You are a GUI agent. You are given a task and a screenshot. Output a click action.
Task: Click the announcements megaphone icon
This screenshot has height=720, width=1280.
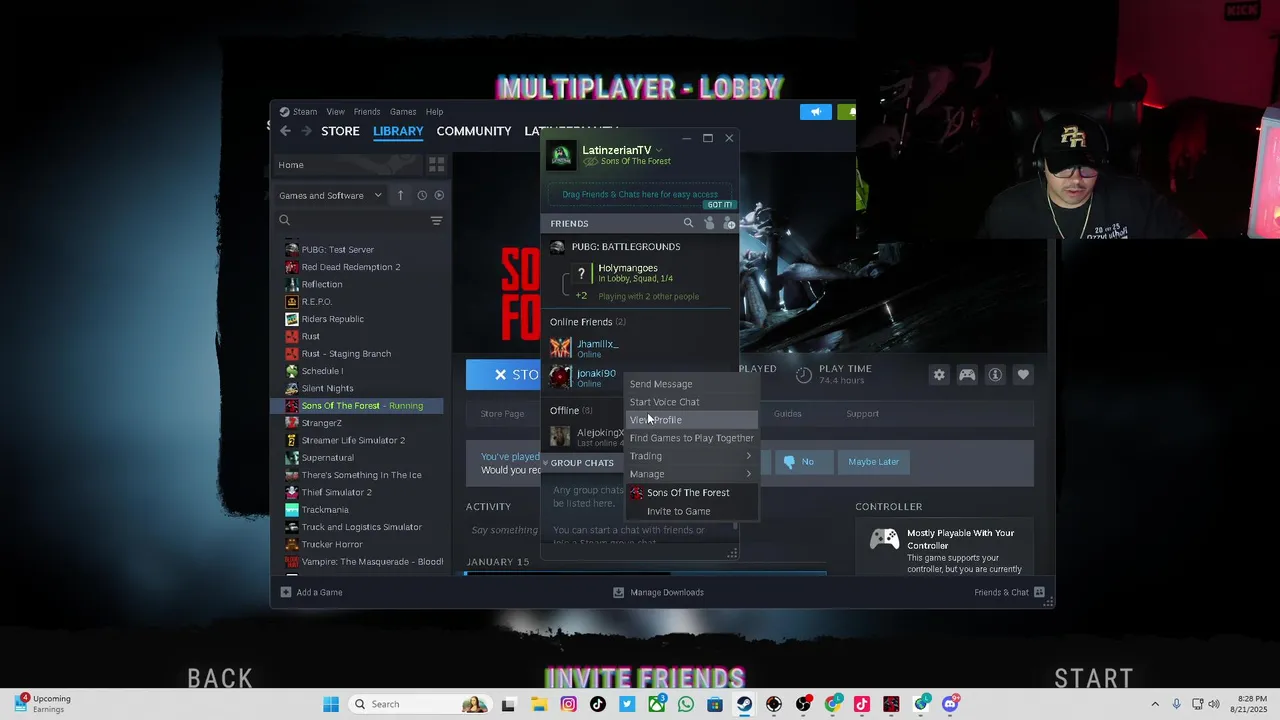(x=816, y=112)
